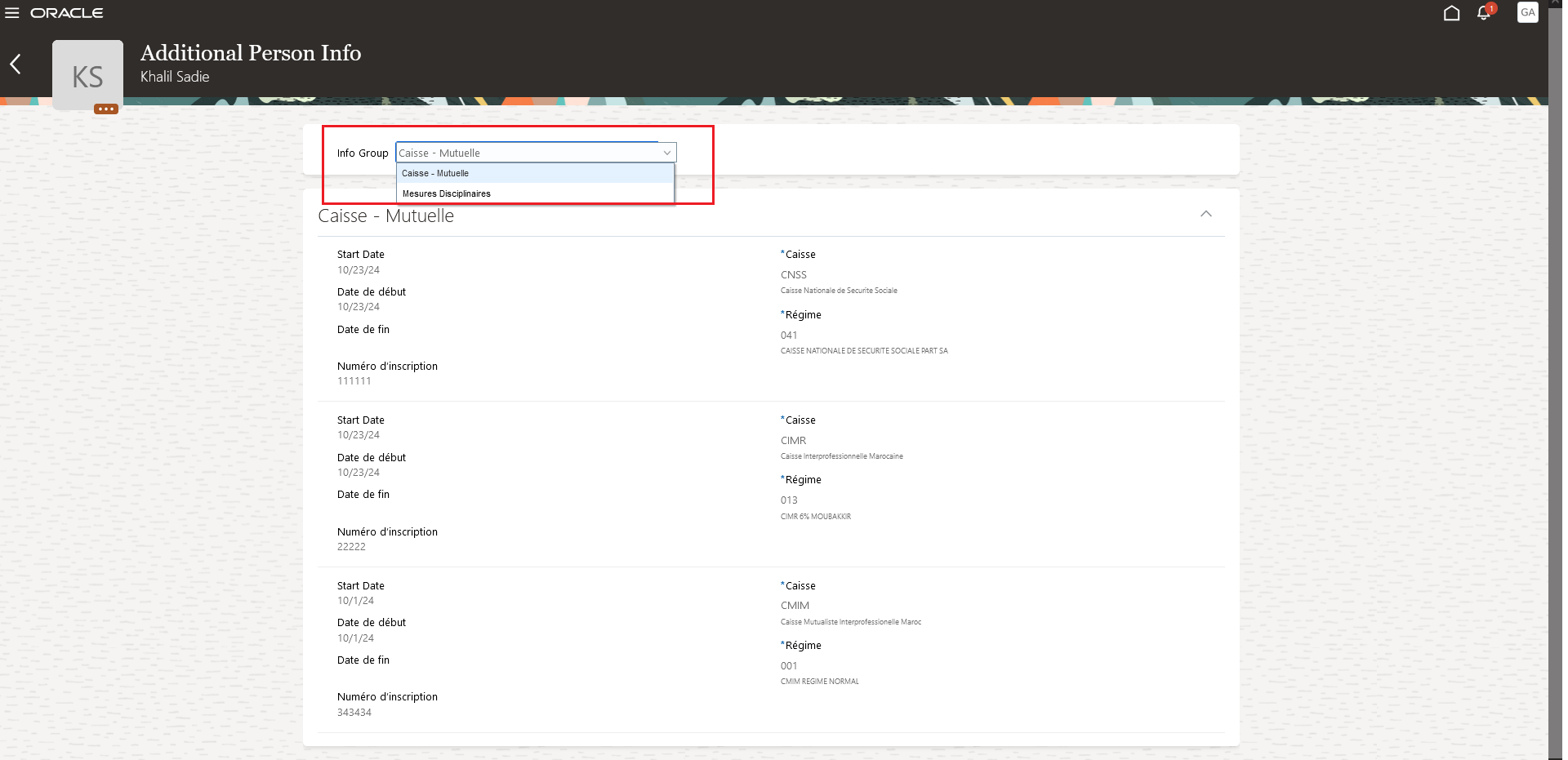Click the notification badge showing 1
The height and width of the screenshot is (760, 1568).
pos(1492,7)
